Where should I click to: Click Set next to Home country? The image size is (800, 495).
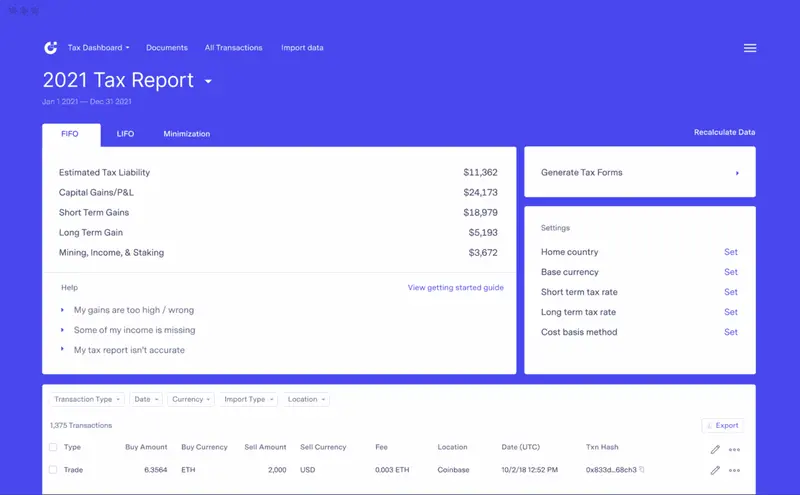coord(731,252)
